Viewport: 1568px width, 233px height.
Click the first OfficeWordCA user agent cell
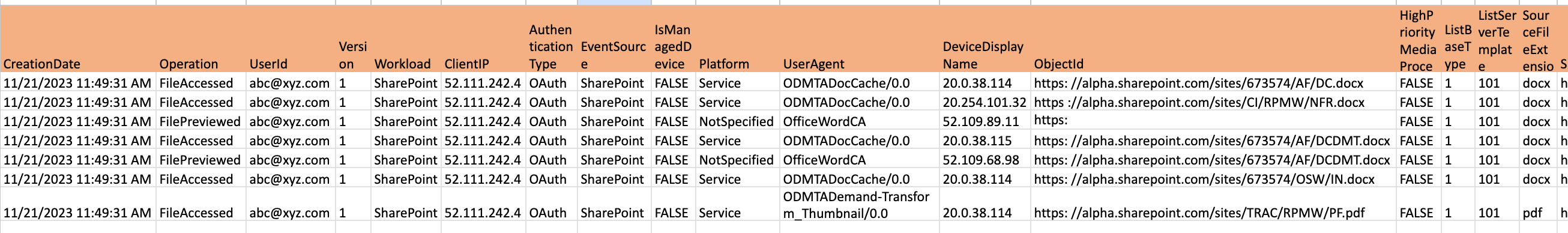(x=860, y=122)
